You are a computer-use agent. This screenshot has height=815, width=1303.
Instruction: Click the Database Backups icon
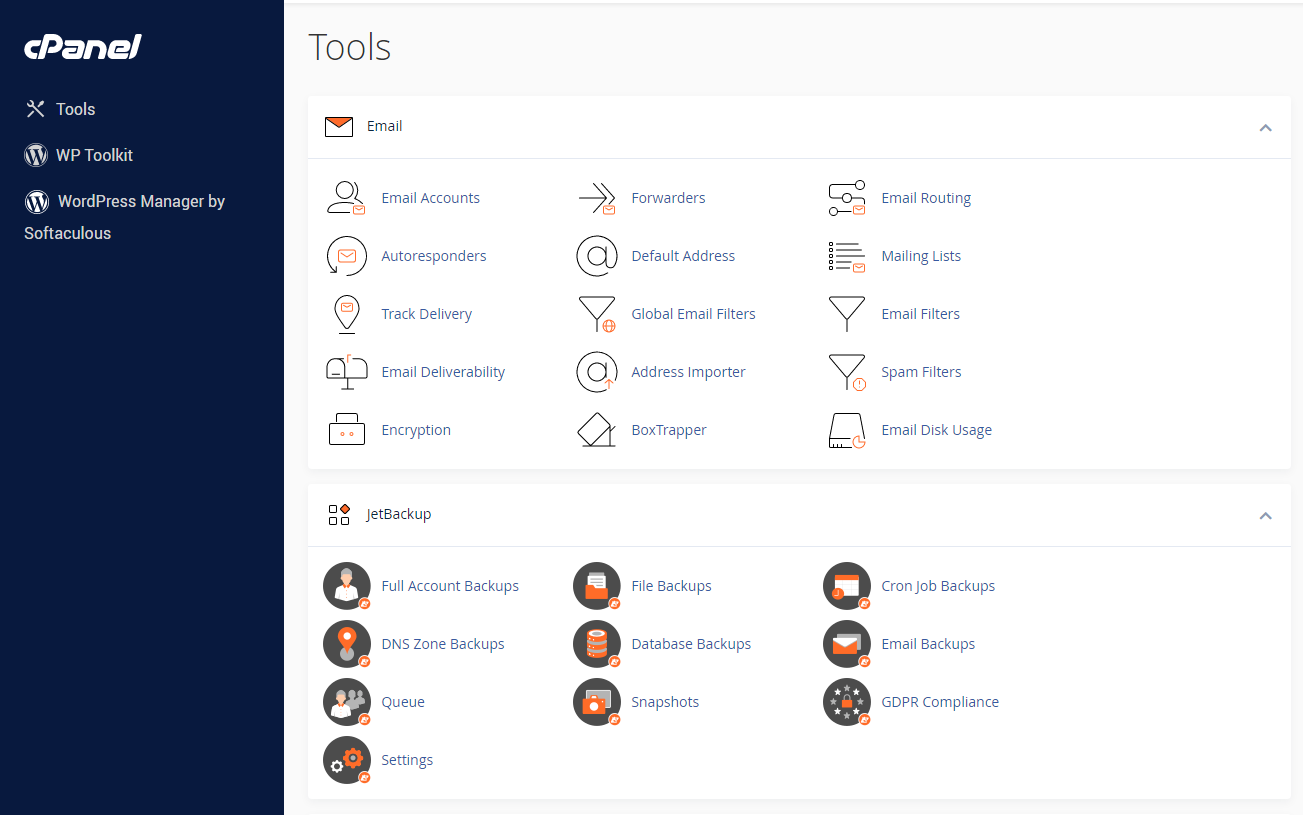(x=597, y=644)
